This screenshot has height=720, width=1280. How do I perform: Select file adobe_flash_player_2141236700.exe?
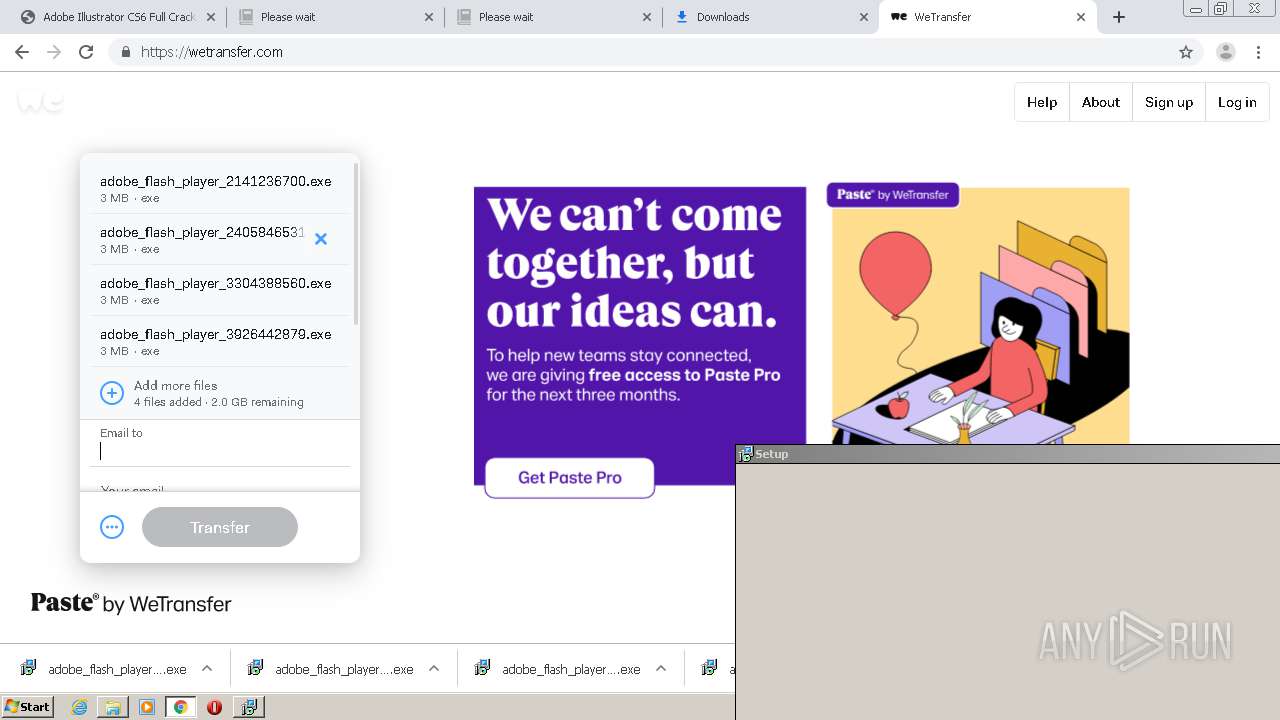tap(220, 188)
